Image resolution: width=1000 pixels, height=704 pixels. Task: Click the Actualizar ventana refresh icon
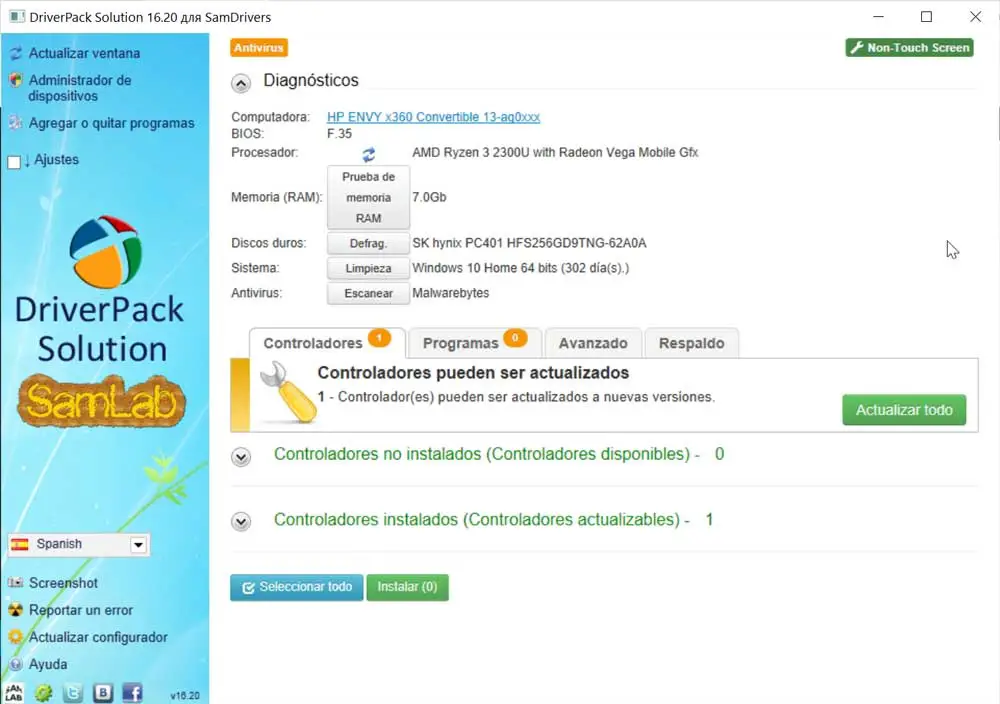(x=16, y=54)
